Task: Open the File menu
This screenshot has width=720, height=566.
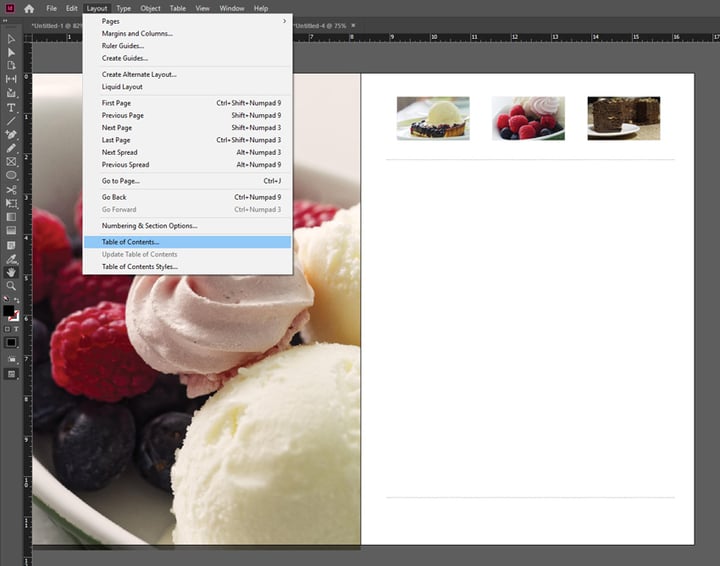Action: pyautogui.click(x=51, y=8)
